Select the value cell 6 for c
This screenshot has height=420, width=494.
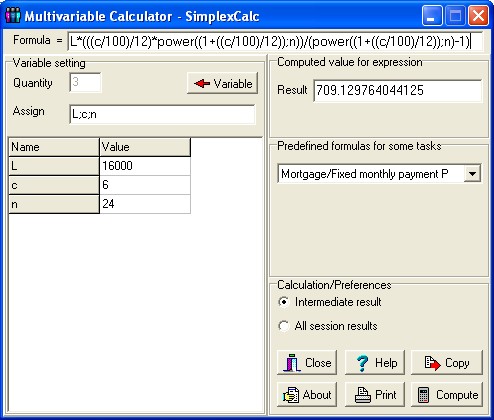coord(145,185)
